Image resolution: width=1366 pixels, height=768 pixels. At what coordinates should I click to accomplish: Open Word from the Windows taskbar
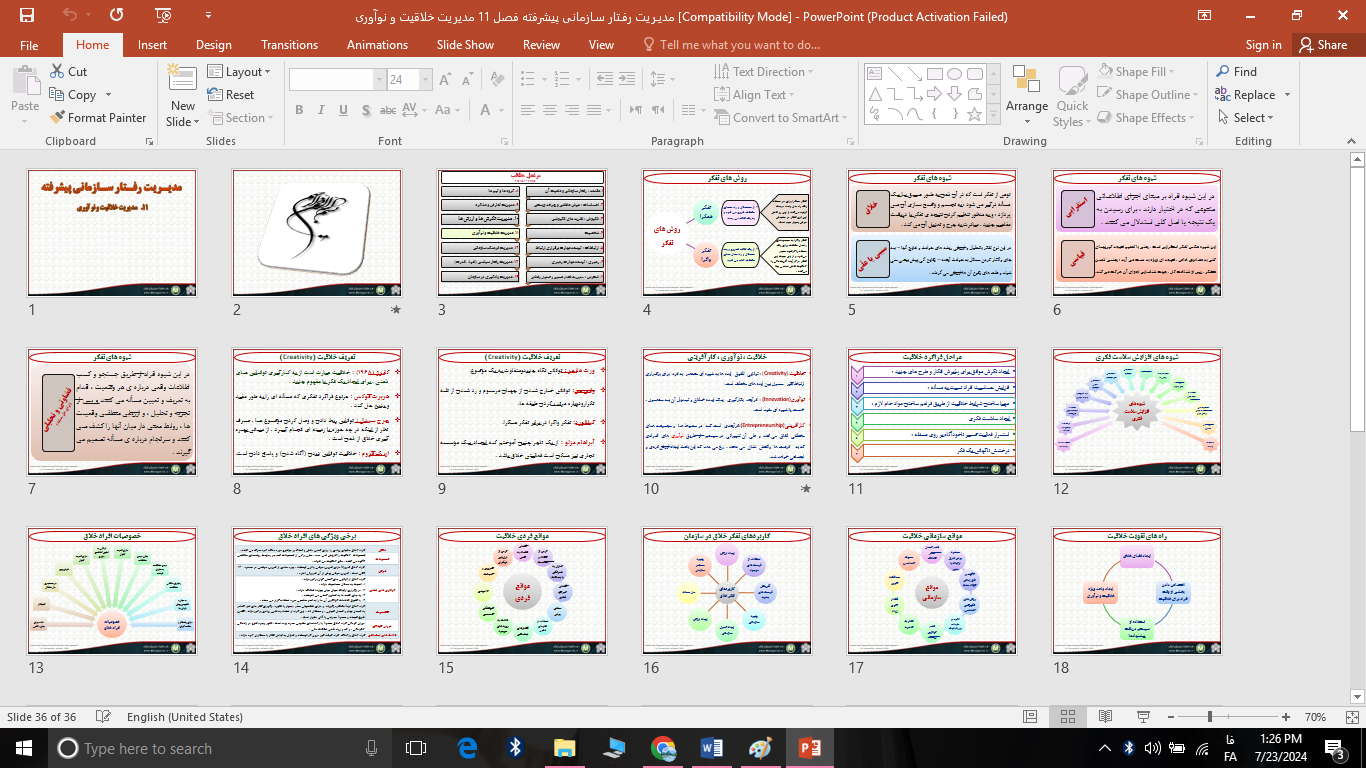[712, 748]
